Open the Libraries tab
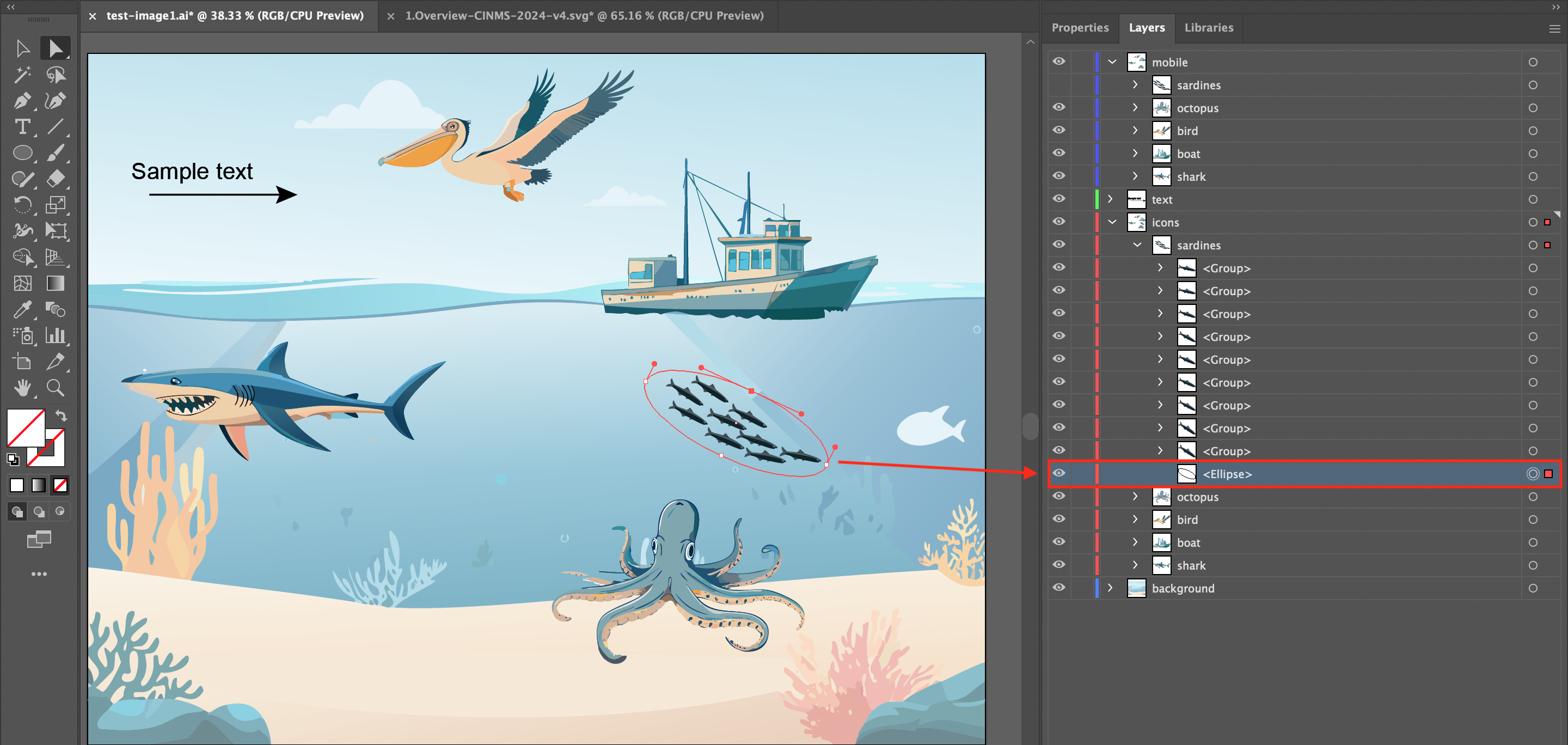The width and height of the screenshot is (1568, 745). coord(1208,27)
